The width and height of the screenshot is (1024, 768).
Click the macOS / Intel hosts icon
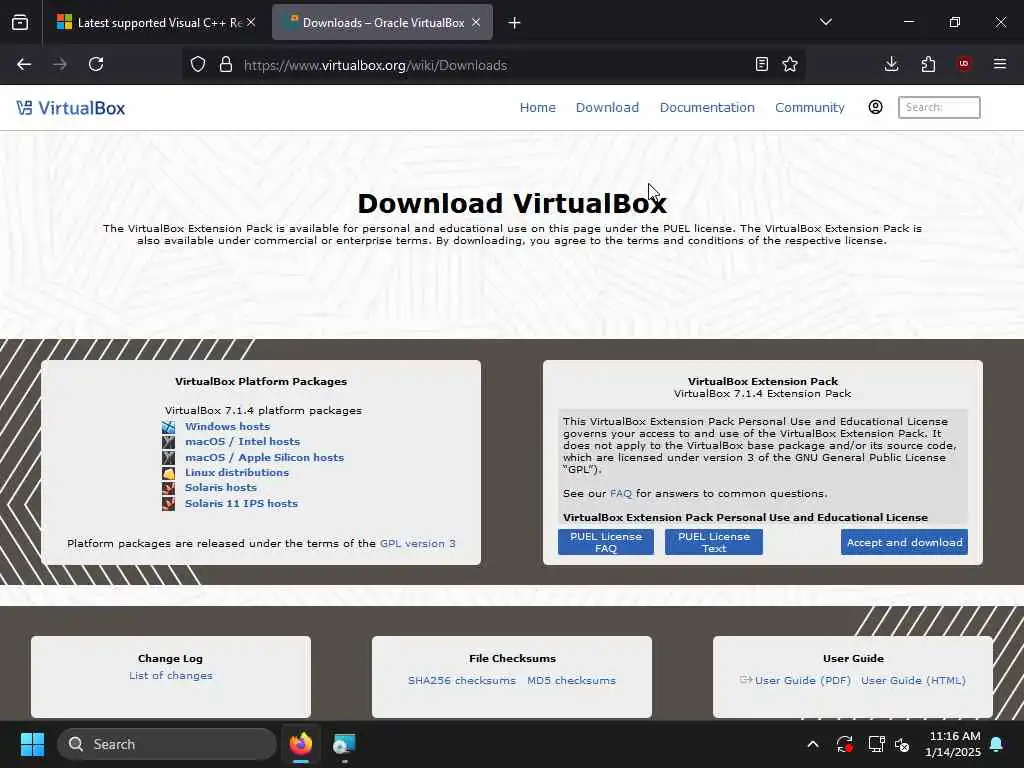click(168, 442)
